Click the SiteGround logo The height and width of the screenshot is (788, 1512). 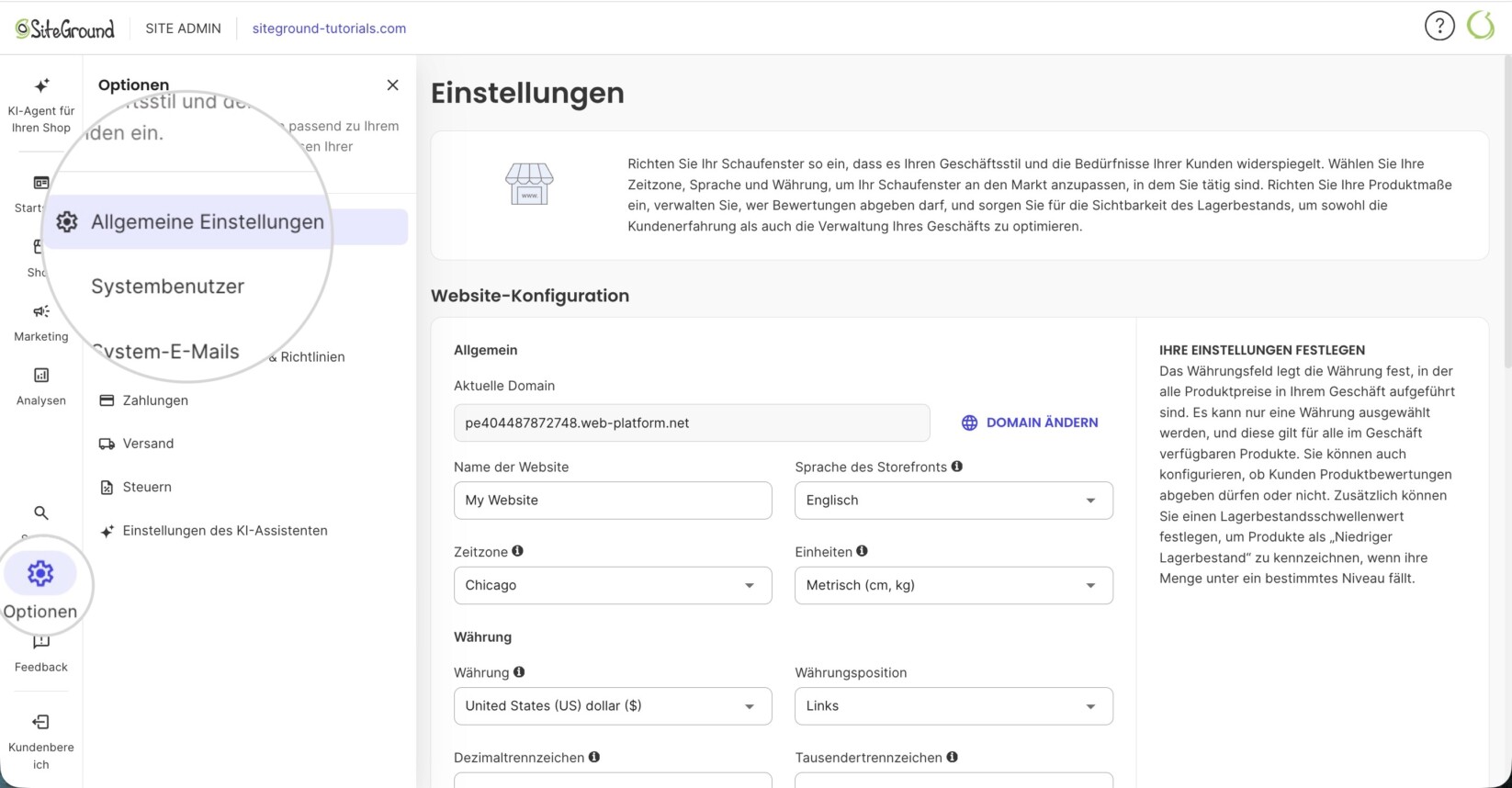[x=65, y=28]
